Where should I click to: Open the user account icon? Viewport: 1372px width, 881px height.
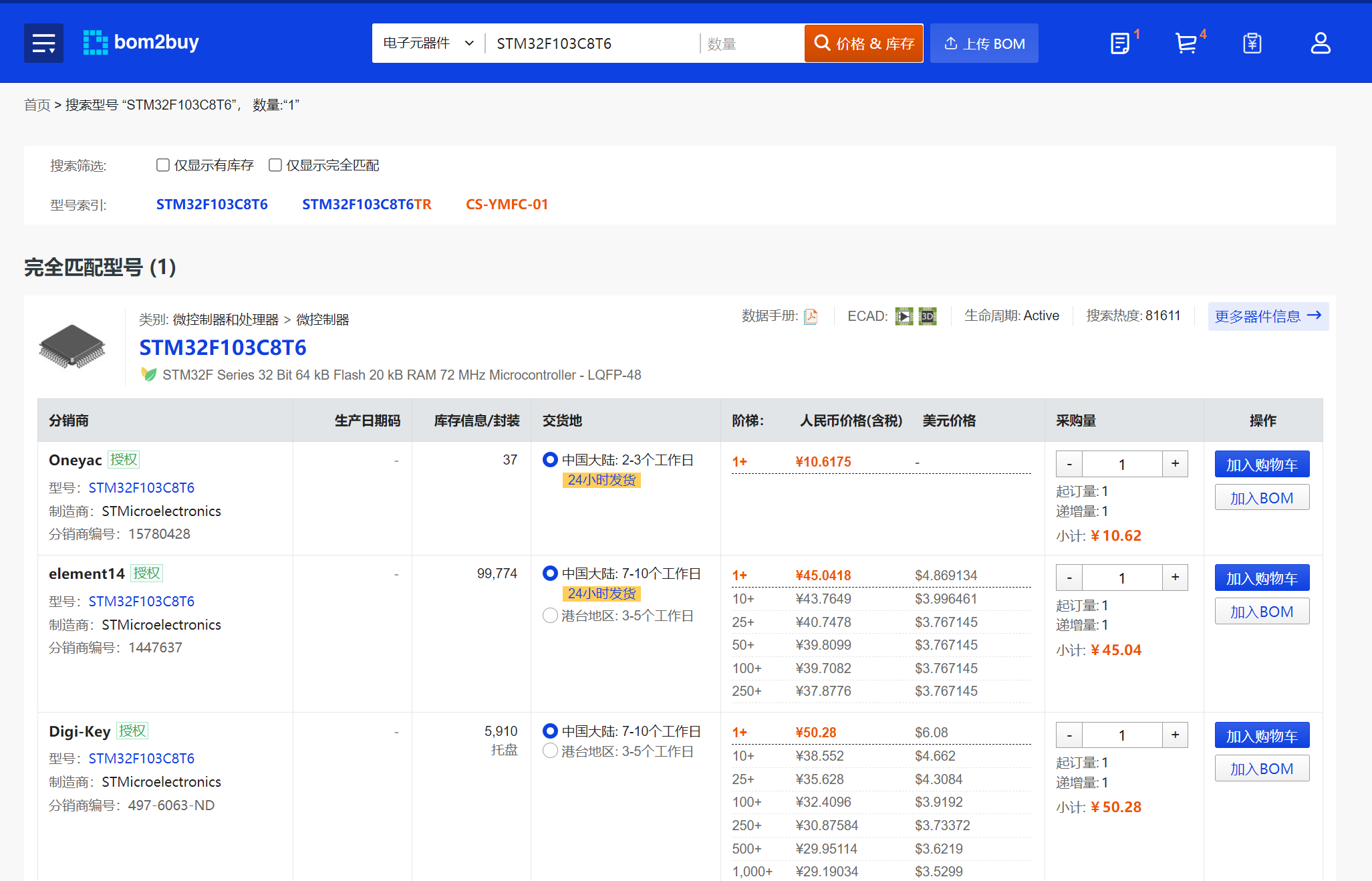(1320, 43)
